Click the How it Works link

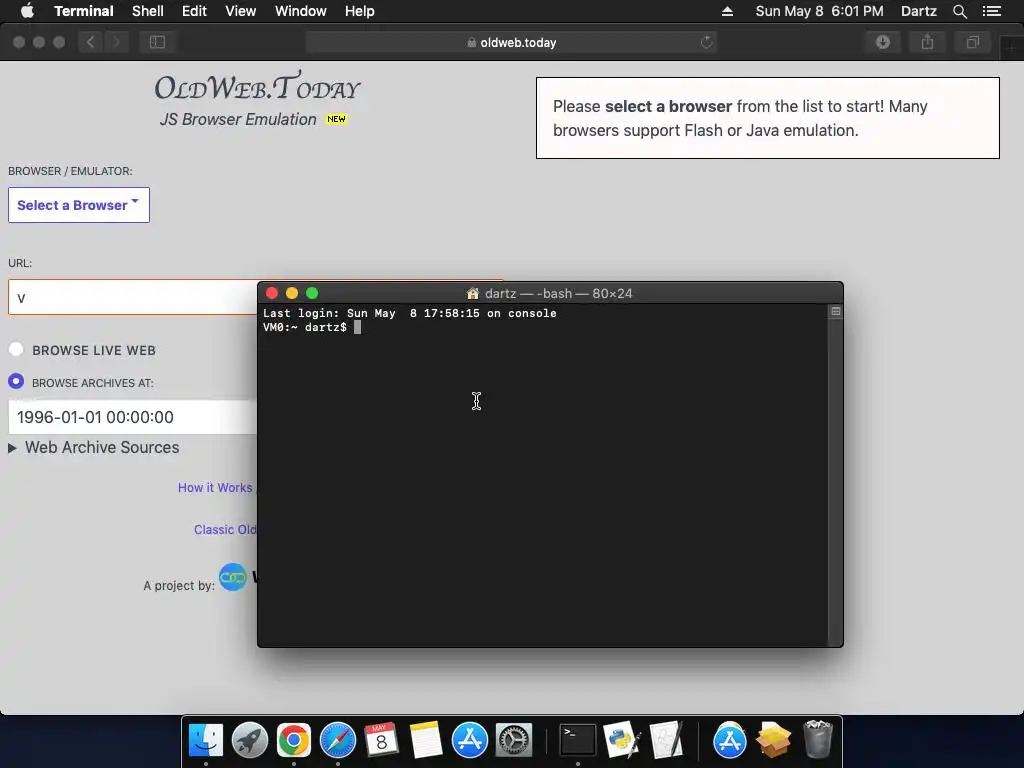215,488
